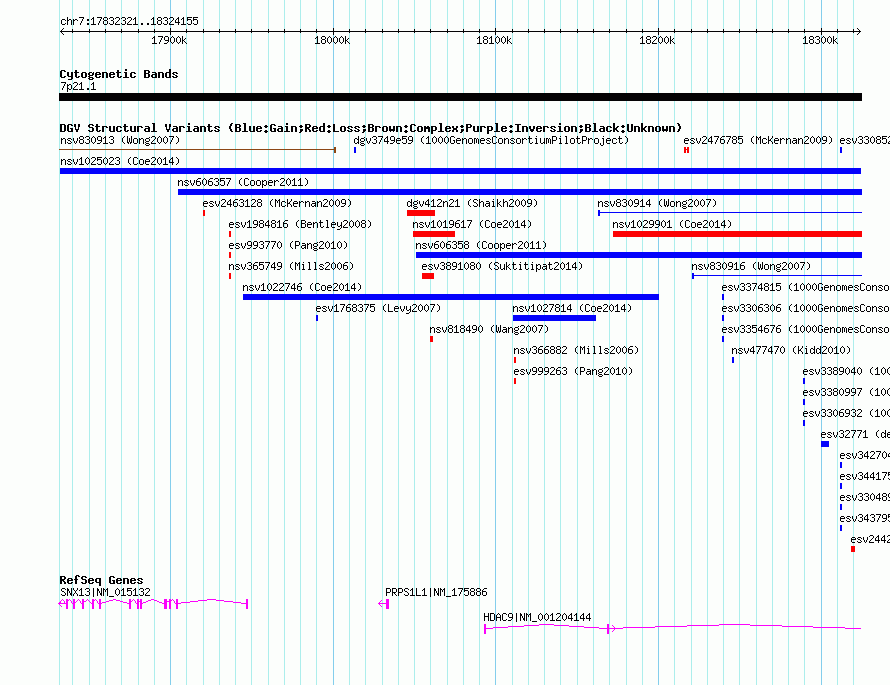Click the PRPS1L1 gene glyph arrow

[x=384, y=604]
